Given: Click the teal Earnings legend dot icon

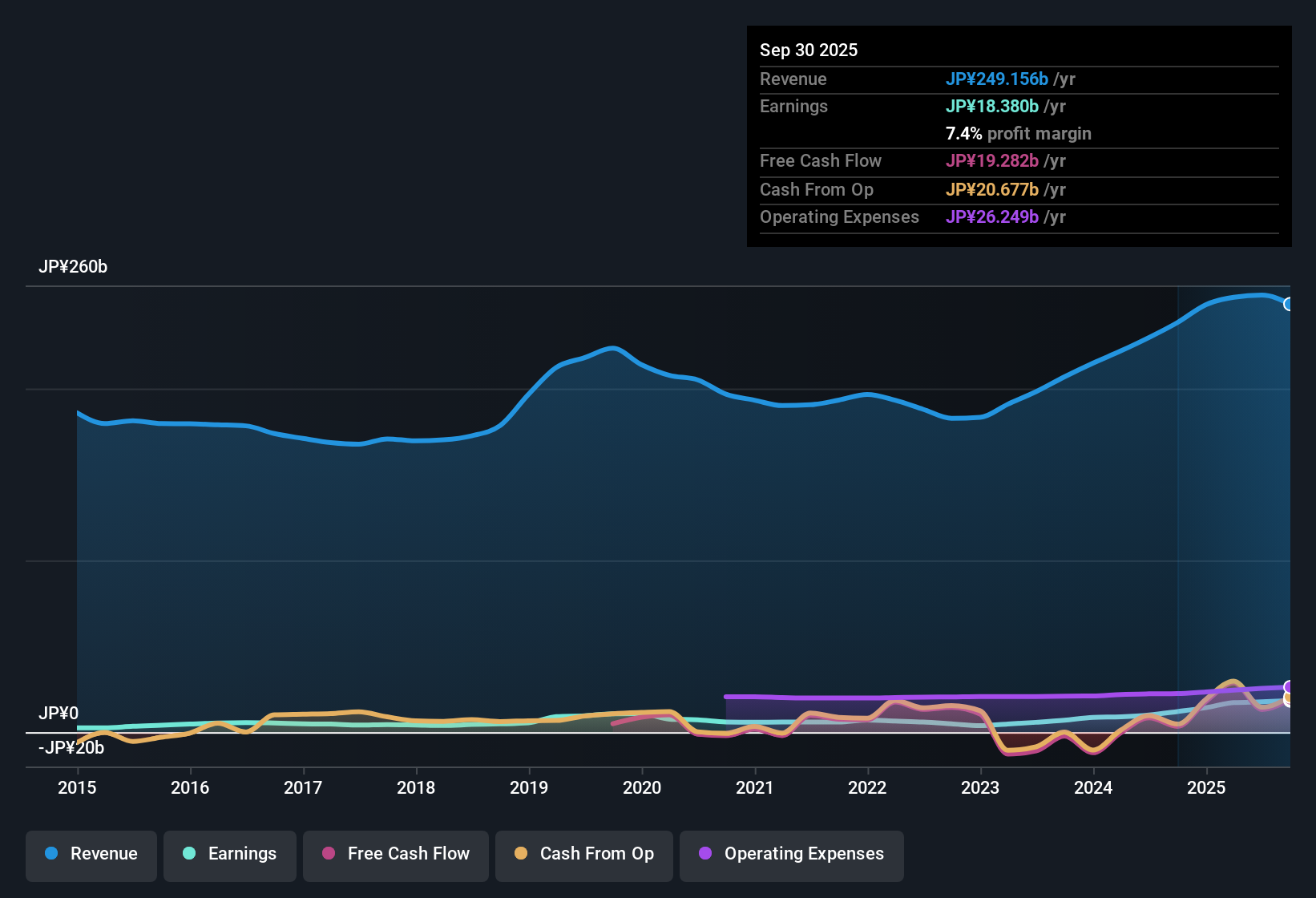Looking at the screenshot, I should click(x=189, y=855).
